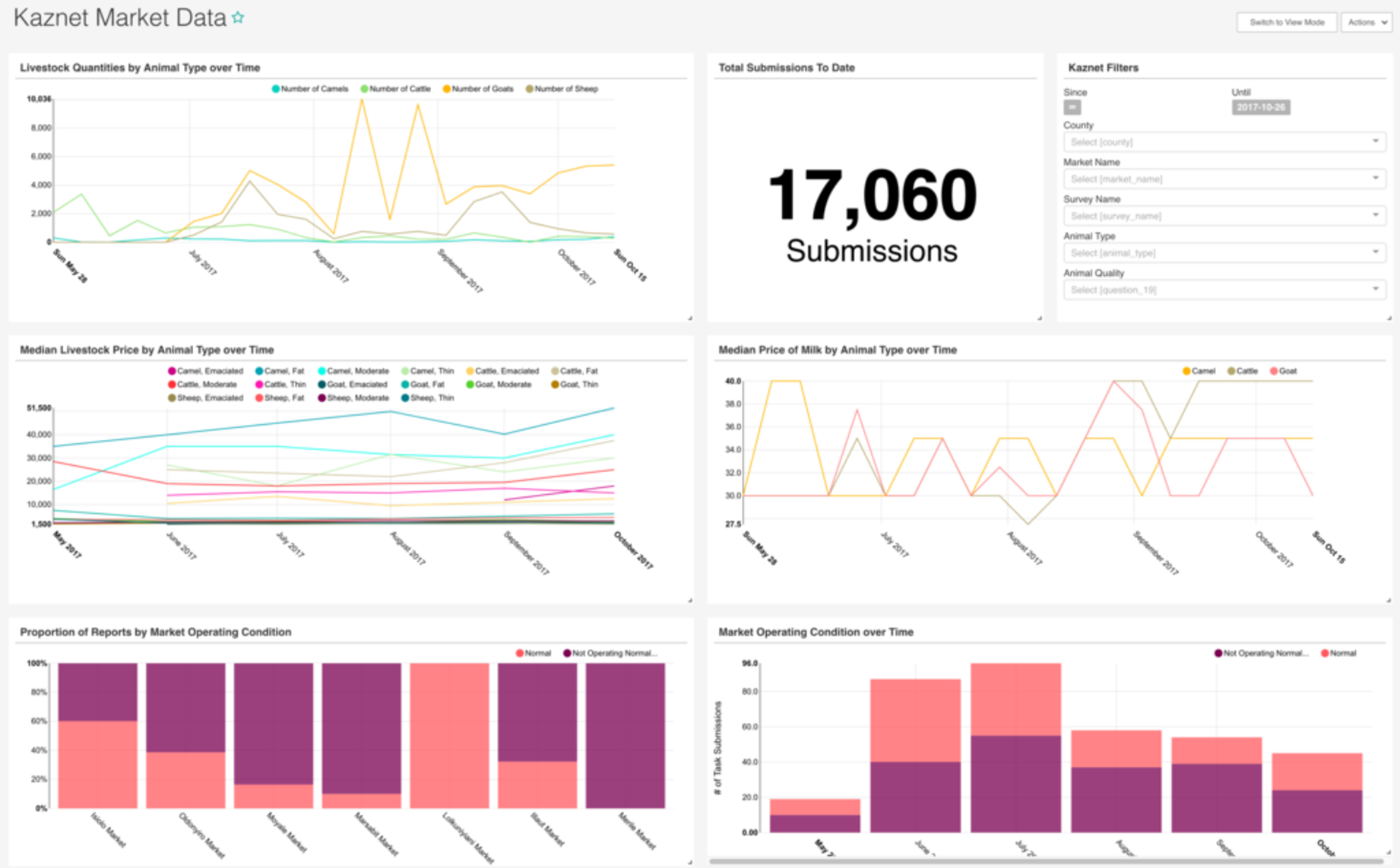The height and width of the screenshot is (868, 1400).
Task: Favorite the dashboard with the star icon
Action: (238, 17)
